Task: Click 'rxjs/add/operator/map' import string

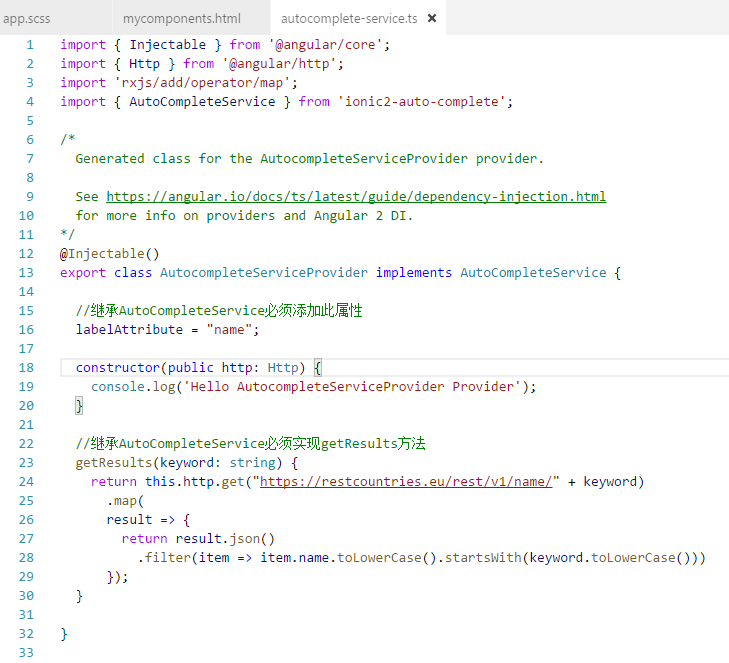Action: (x=202, y=83)
